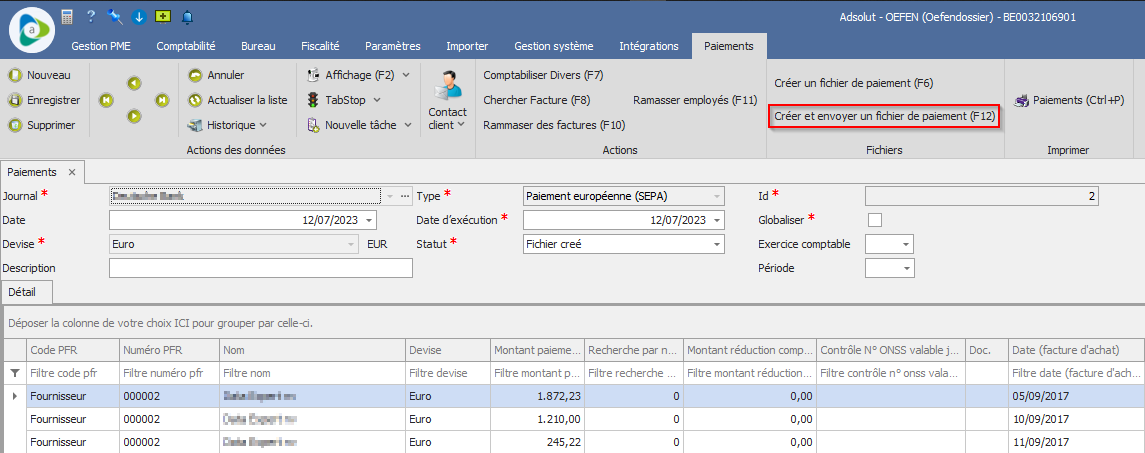Click the Filtre code pfr filter field
The height and width of the screenshot is (453, 1145).
click(x=72, y=373)
